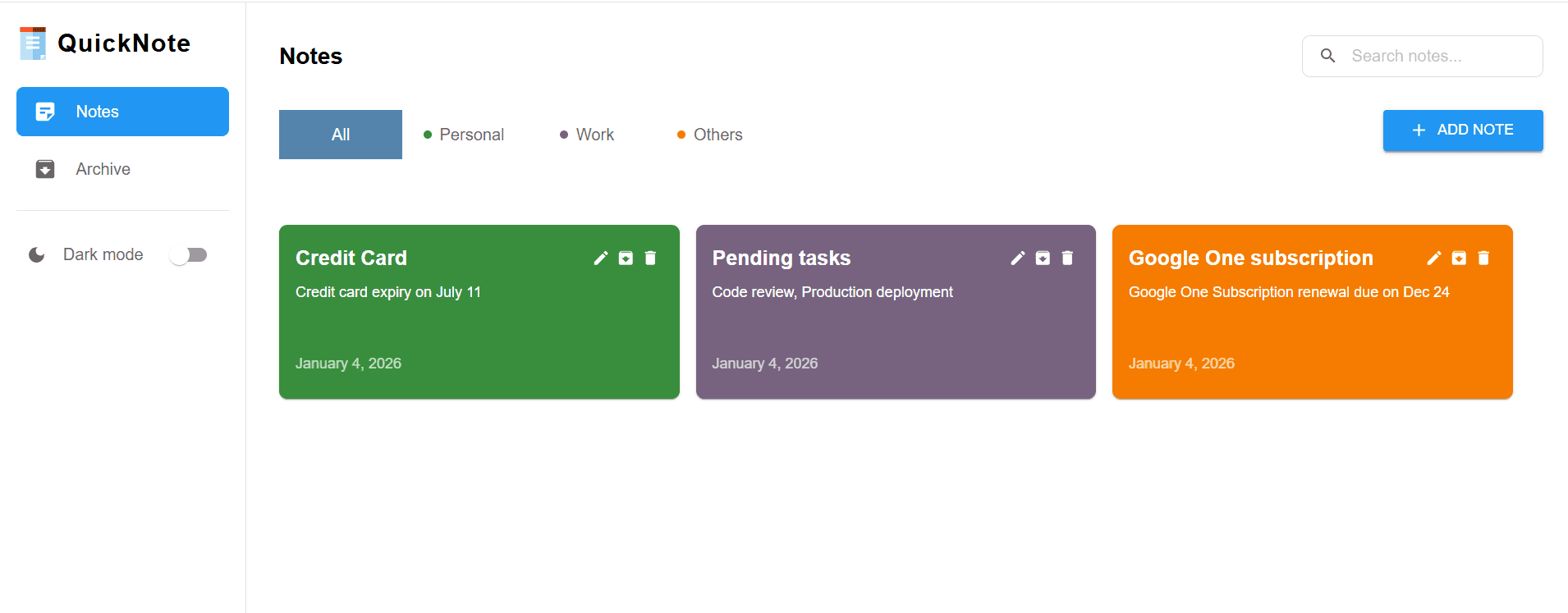1568x613 pixels.
Task: Click the QuickNote logo icon
Action: [x=33, y=43]
